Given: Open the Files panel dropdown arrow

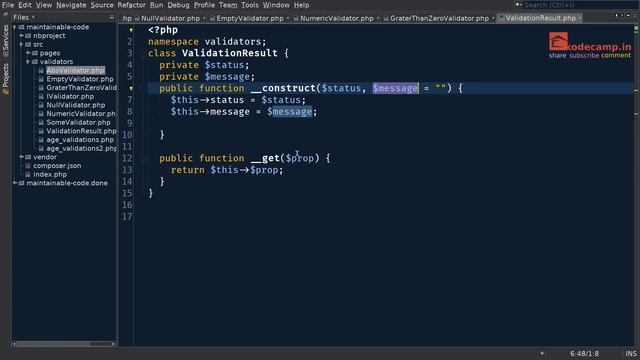Looking at the screenshot, I should coord(33,18).
